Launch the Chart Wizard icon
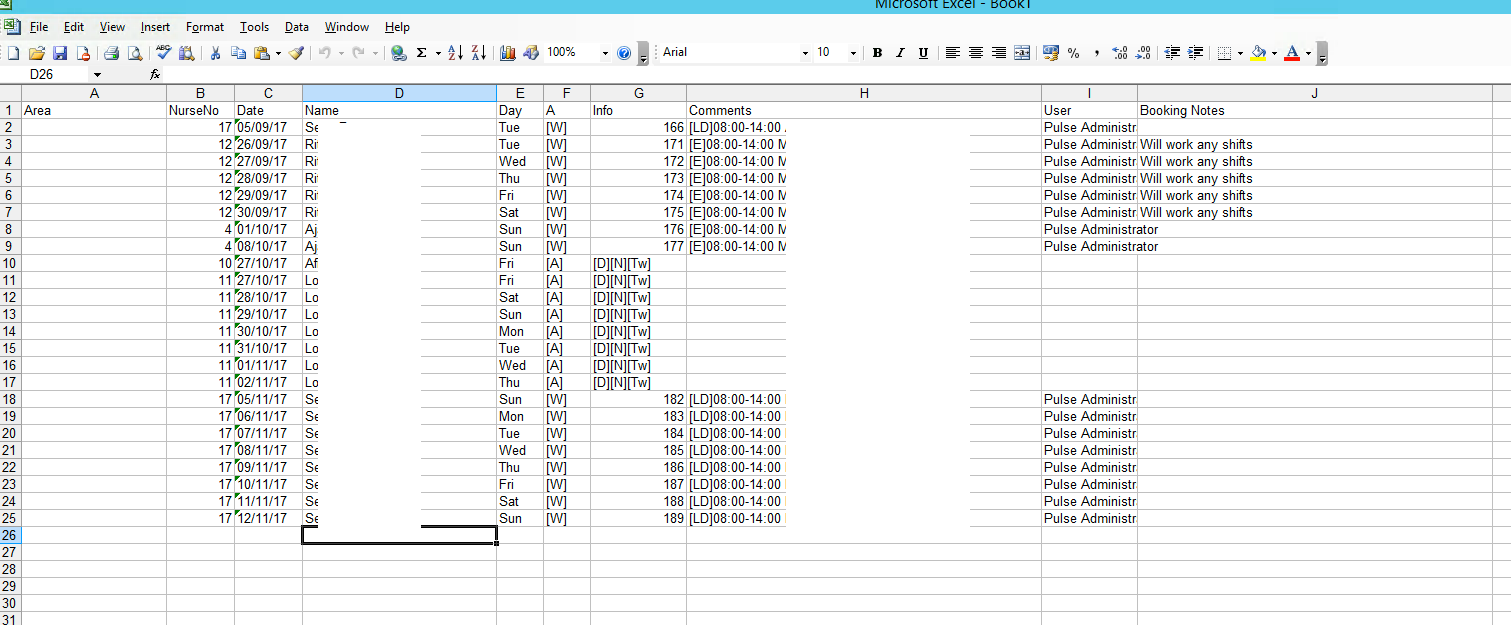Screen dimensions: 1511x625 click(x=508, y=53)
